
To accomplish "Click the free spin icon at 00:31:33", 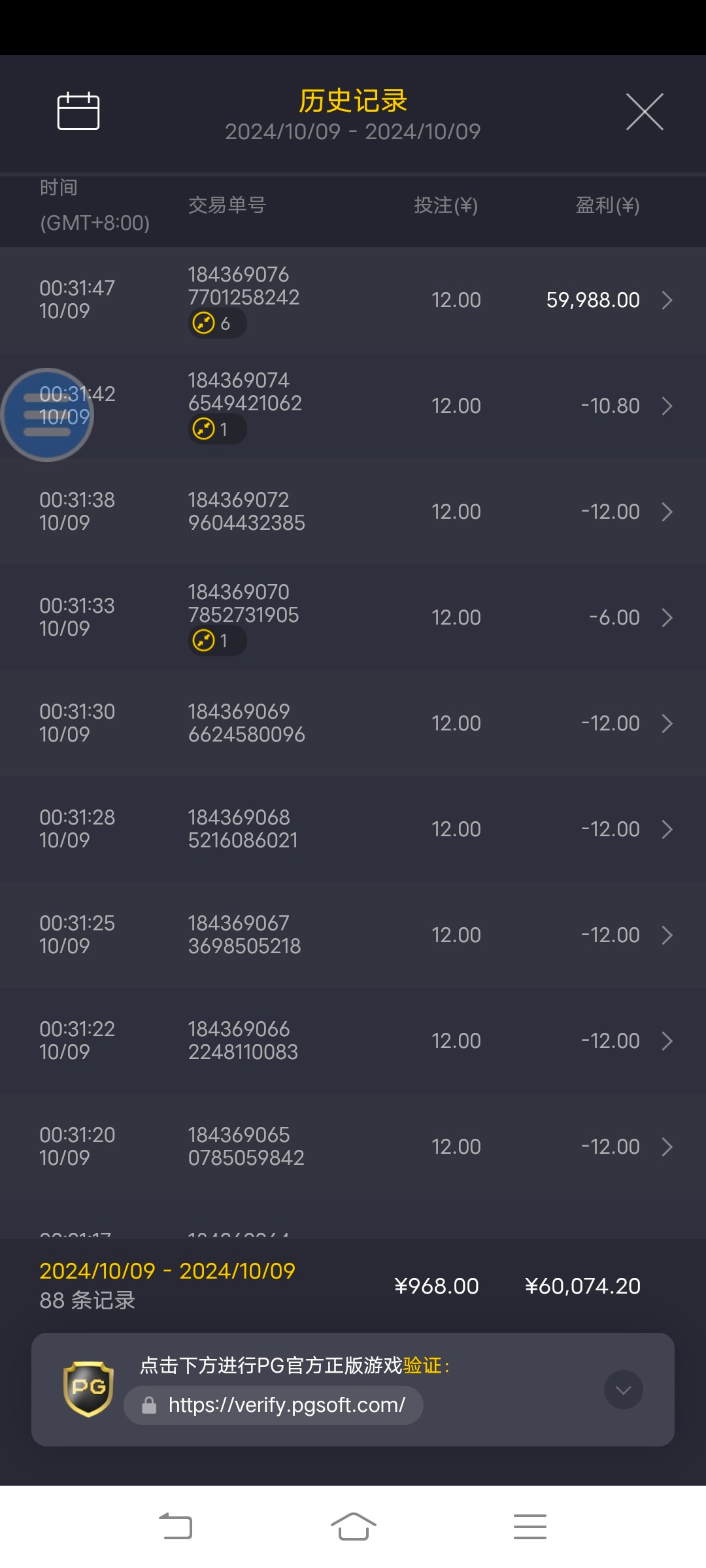I will (205, 641).
